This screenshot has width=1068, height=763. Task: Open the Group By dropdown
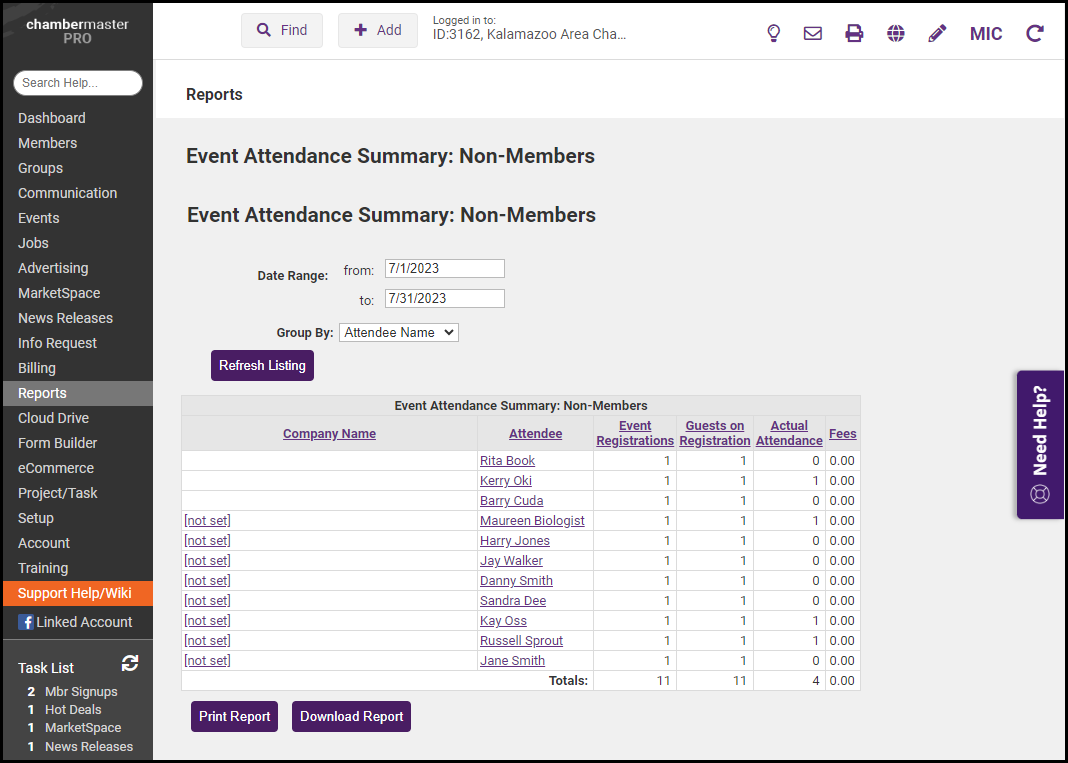(399, 332)
